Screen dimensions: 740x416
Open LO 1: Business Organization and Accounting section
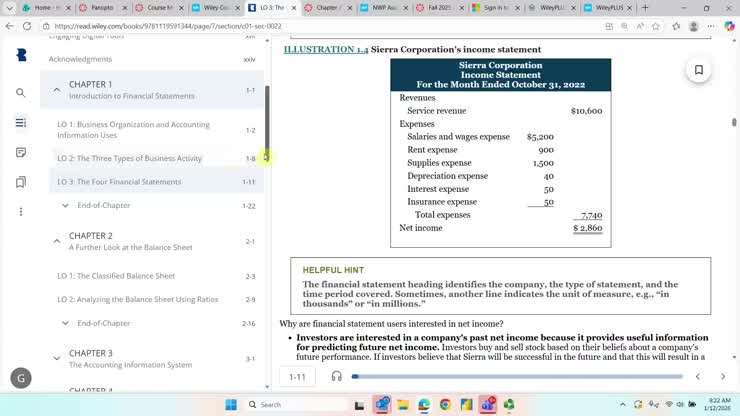156,130
